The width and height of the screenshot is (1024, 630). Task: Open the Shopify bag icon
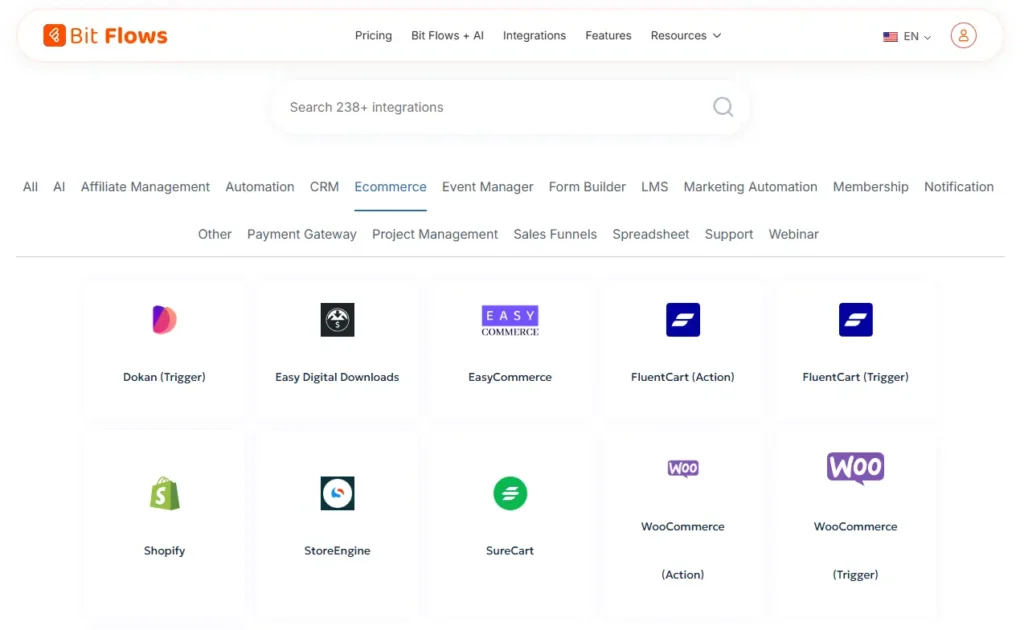(x=165, y=493)
